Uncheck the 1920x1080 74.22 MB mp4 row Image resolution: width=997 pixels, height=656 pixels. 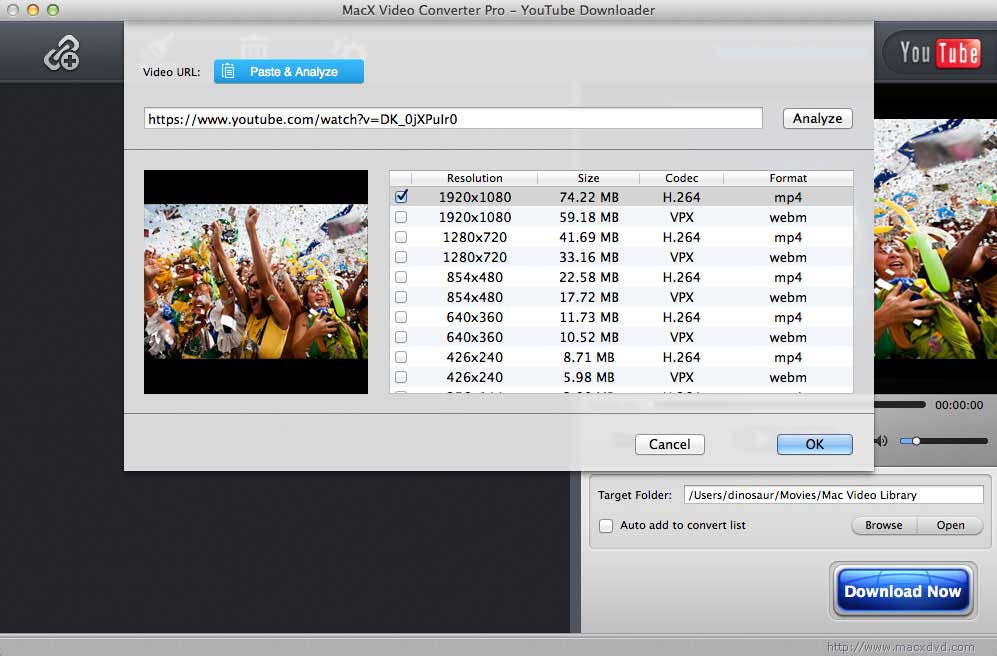(x=401, y=197)
